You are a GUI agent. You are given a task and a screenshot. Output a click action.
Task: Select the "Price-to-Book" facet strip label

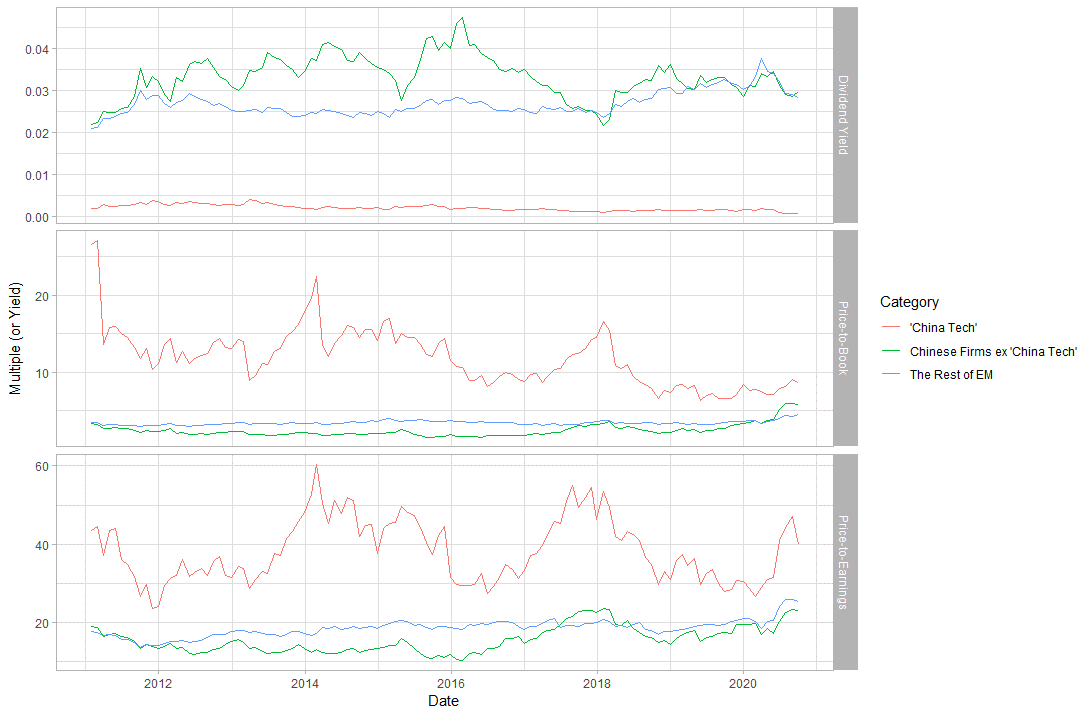coord(843,338)
